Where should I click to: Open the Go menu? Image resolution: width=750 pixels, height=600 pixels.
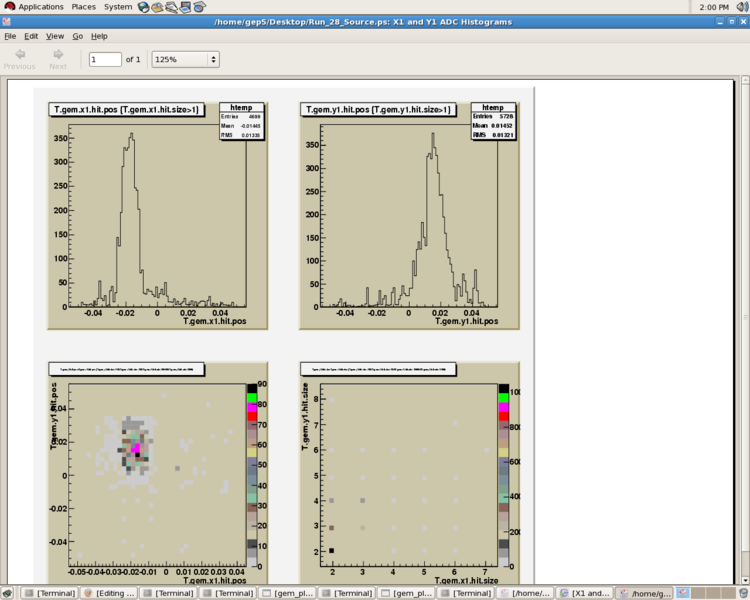click(x=77, y=36)
